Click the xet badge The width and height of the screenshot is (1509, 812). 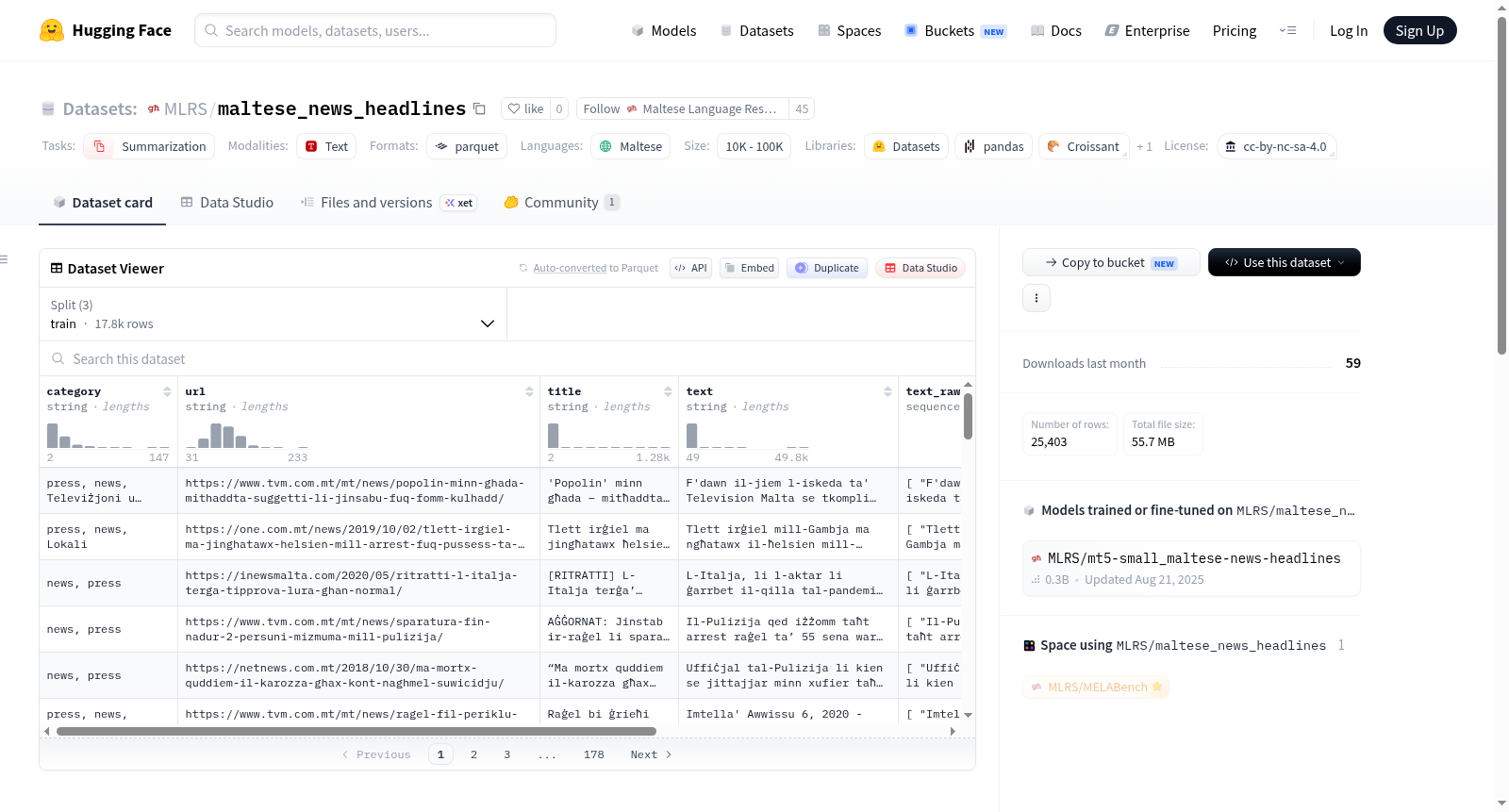[x=459, y=203]
